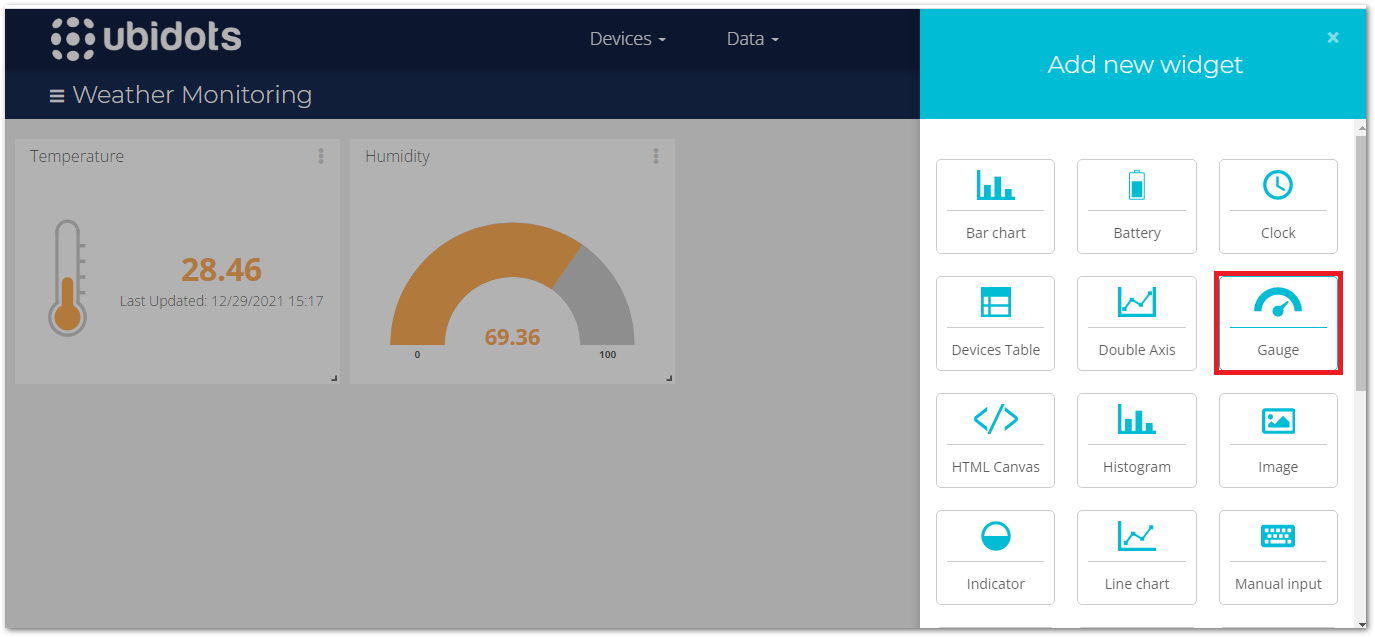Screen dimensions: 1375x637
Task: Open the Temperature widget options menu
Action: click(321, 156)
